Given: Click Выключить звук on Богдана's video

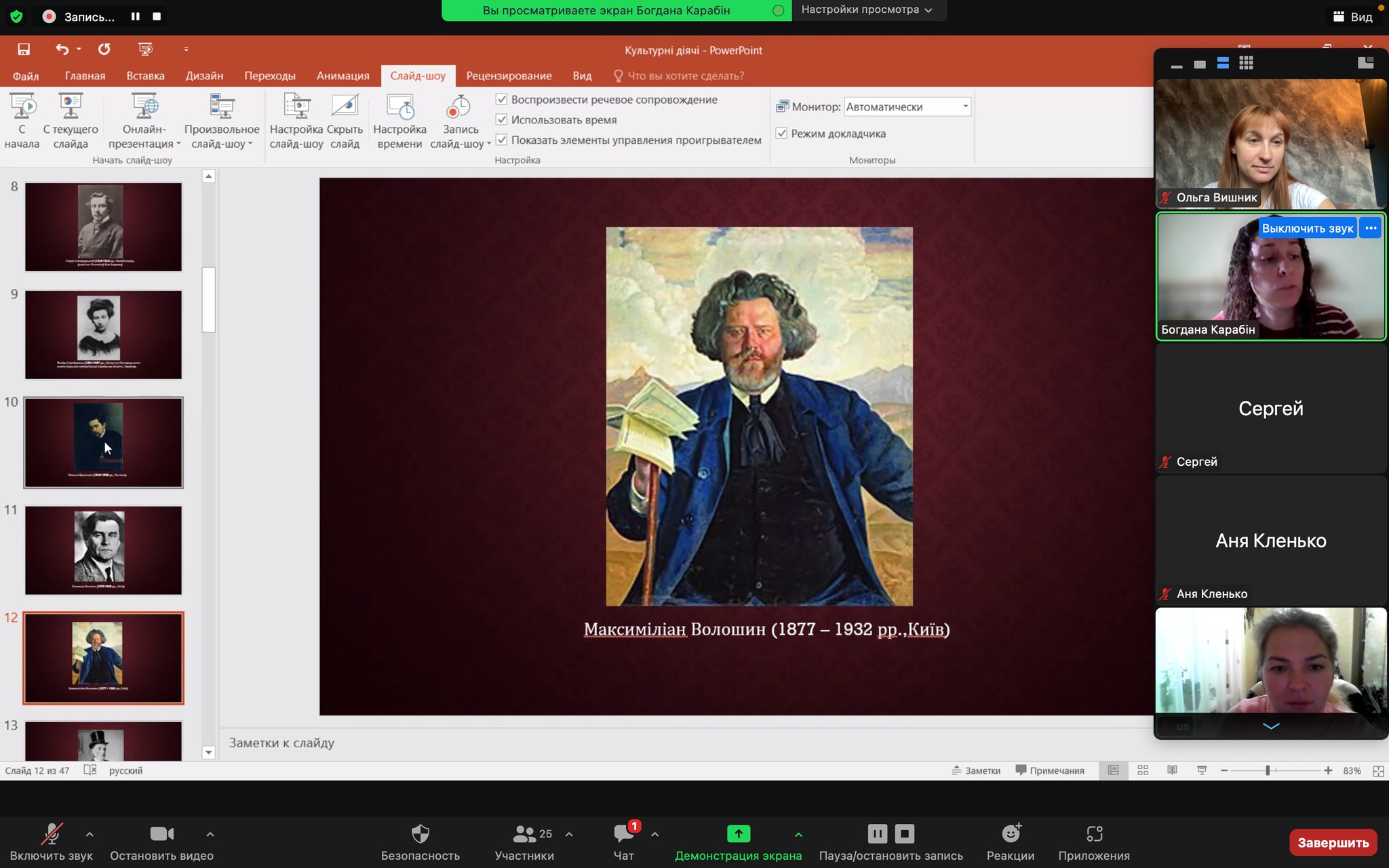Looking at the screenshot, I should [x=1307, y=229].
